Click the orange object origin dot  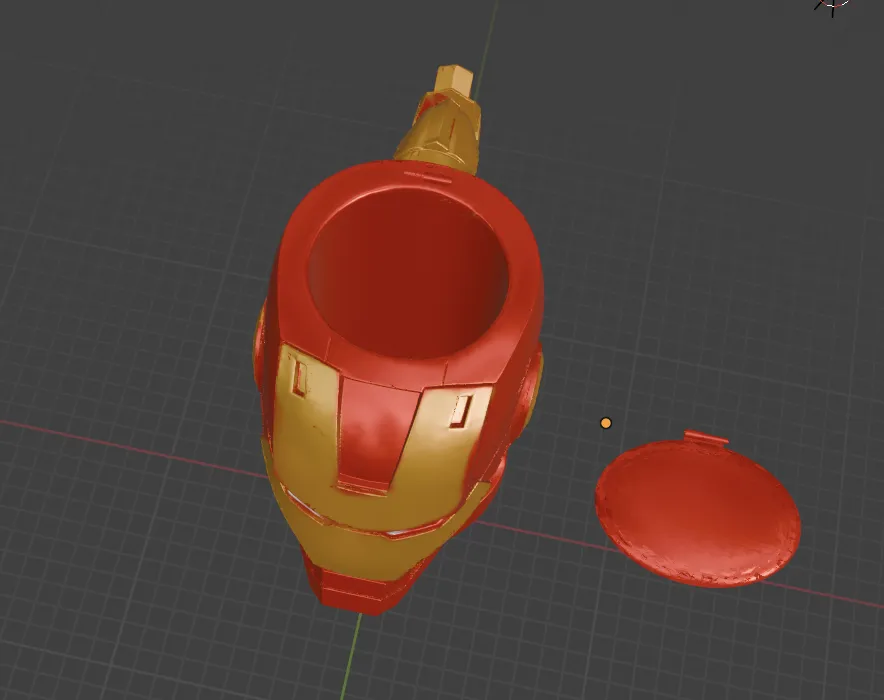606,423
